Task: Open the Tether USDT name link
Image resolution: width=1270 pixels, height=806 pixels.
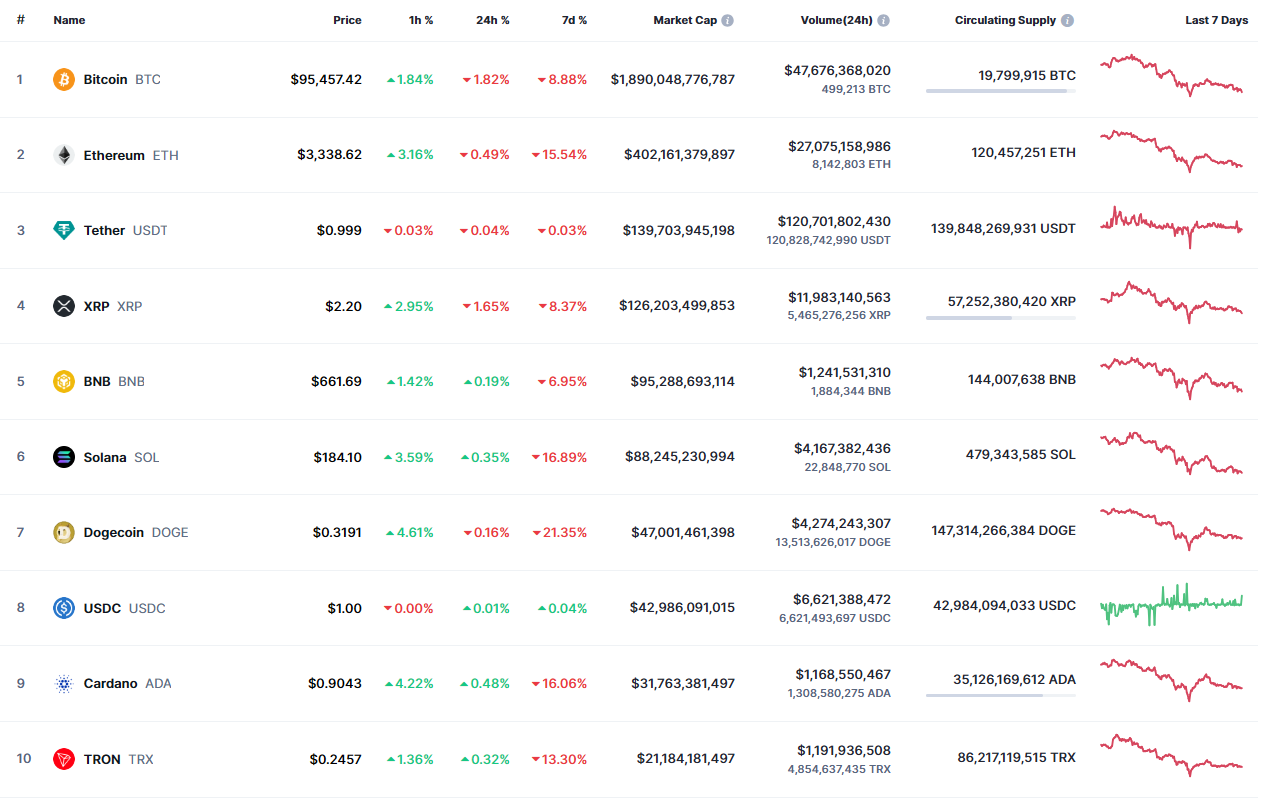Action: coord(126,230)
